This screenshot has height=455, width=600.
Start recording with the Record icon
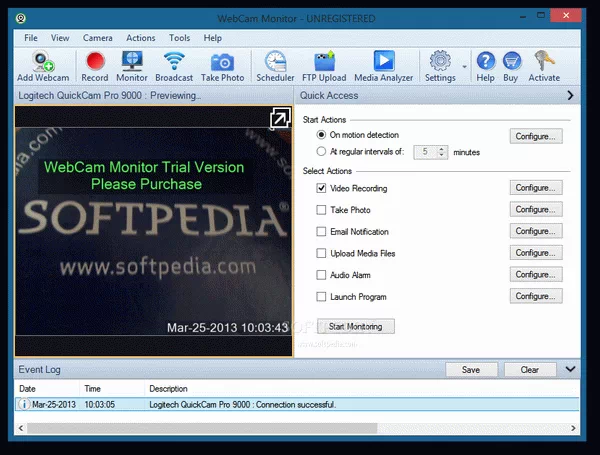click(95, 62)
